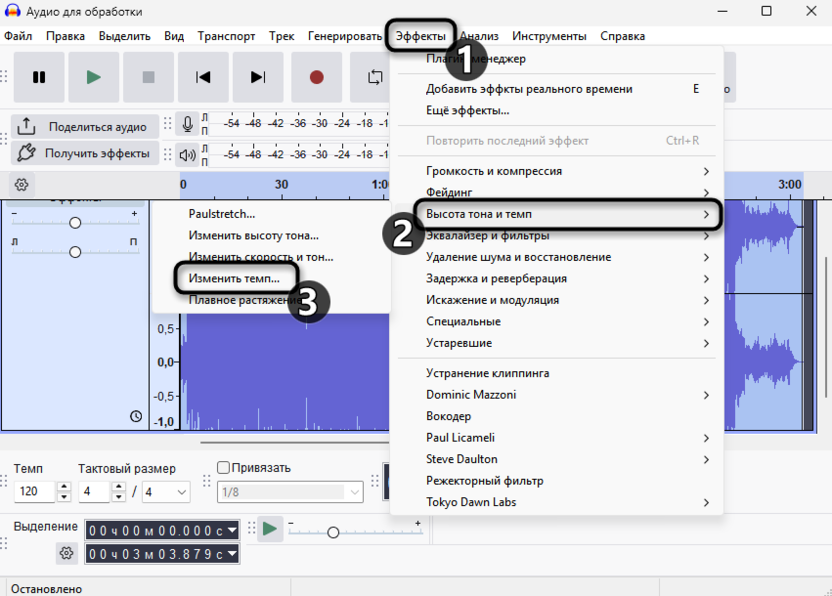The width and height of the screenshot is (832, 596).
Task: Open the time signature denominator dropdown
Action: (x=166, y=492)
